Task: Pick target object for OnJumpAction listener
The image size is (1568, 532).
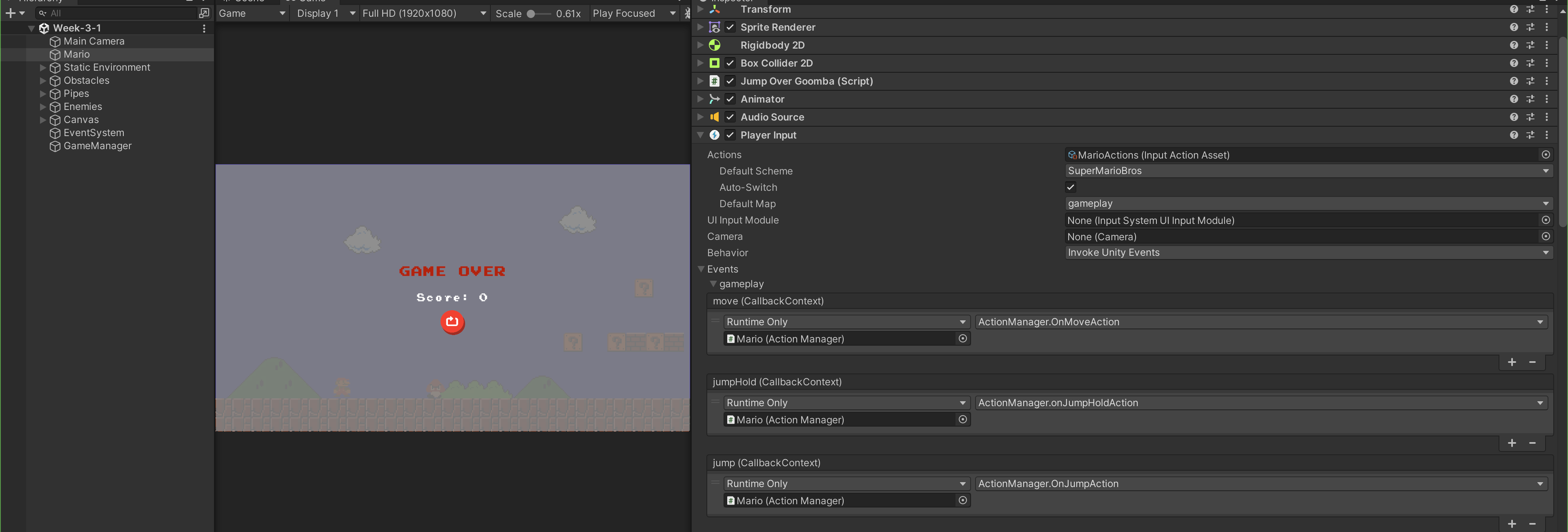Action: tap(962, 500)
